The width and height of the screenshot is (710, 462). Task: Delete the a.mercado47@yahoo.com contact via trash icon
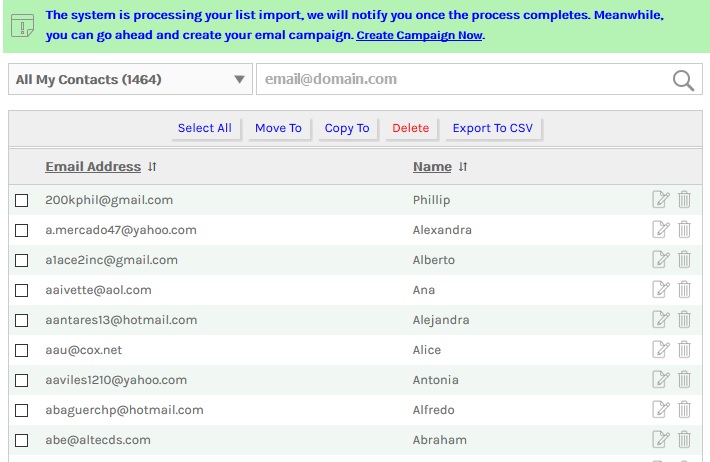click(684, 230)
